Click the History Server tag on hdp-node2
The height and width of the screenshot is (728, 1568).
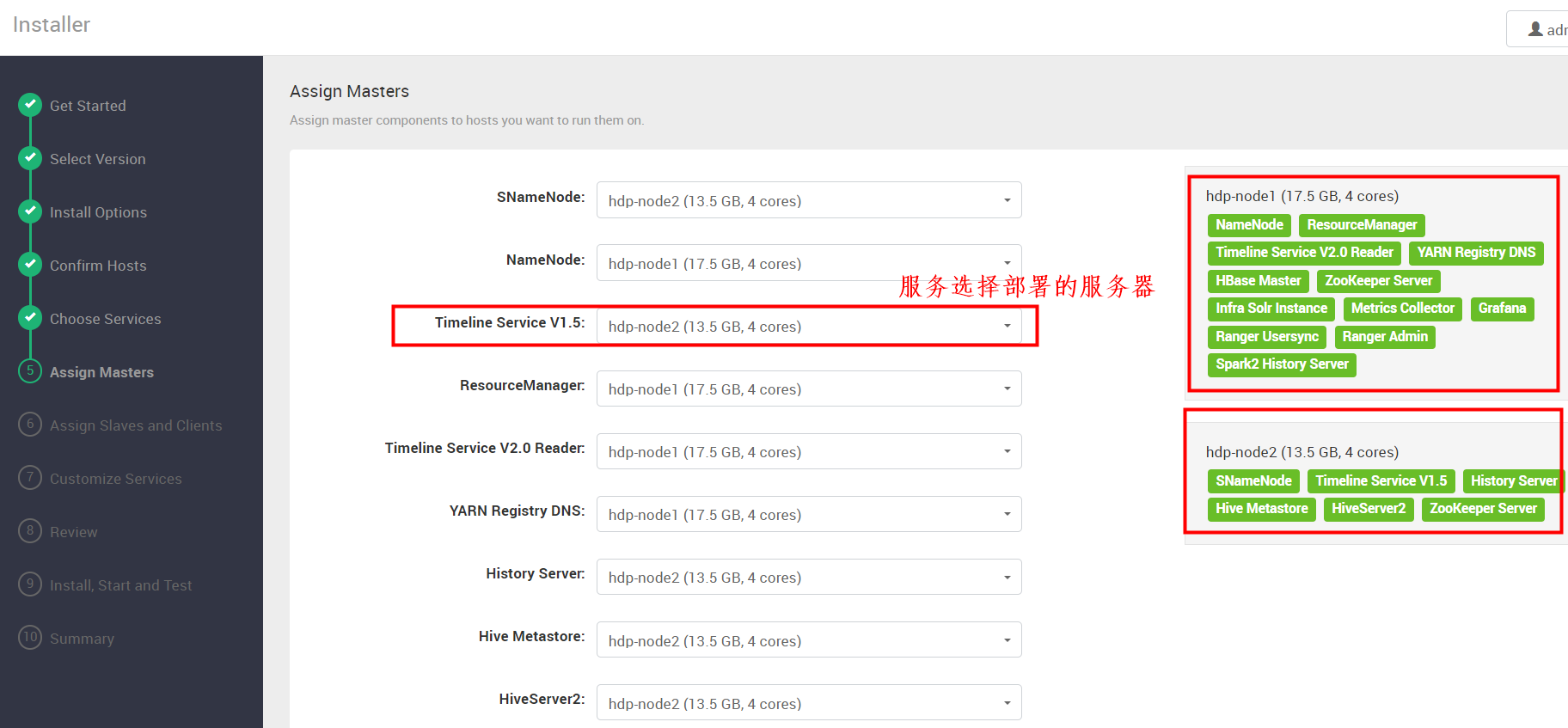tap(1513, 481)
